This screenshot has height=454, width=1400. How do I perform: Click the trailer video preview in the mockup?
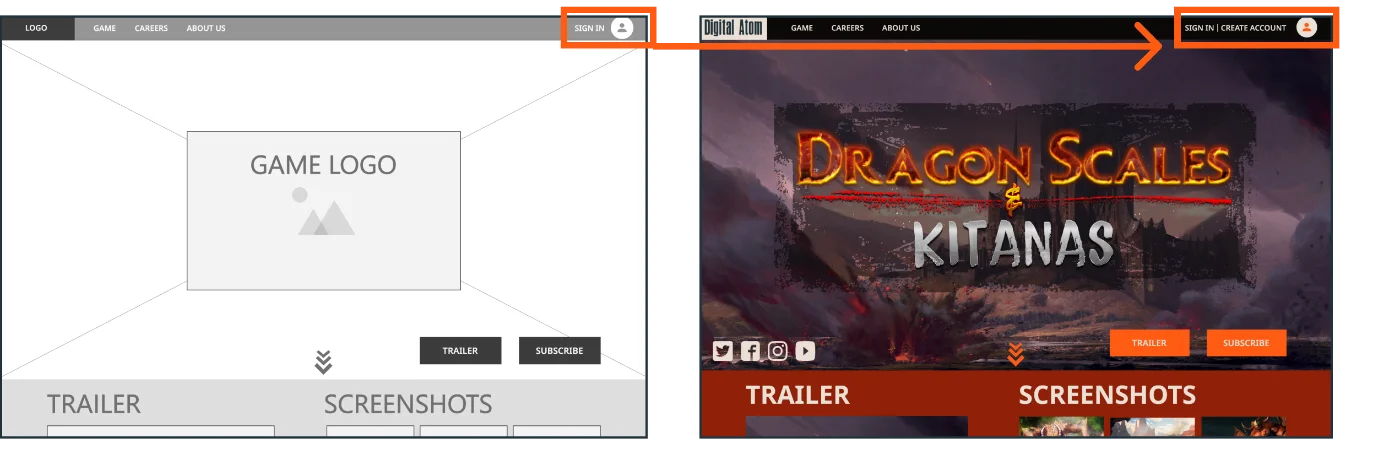click(x=857, y=427)
